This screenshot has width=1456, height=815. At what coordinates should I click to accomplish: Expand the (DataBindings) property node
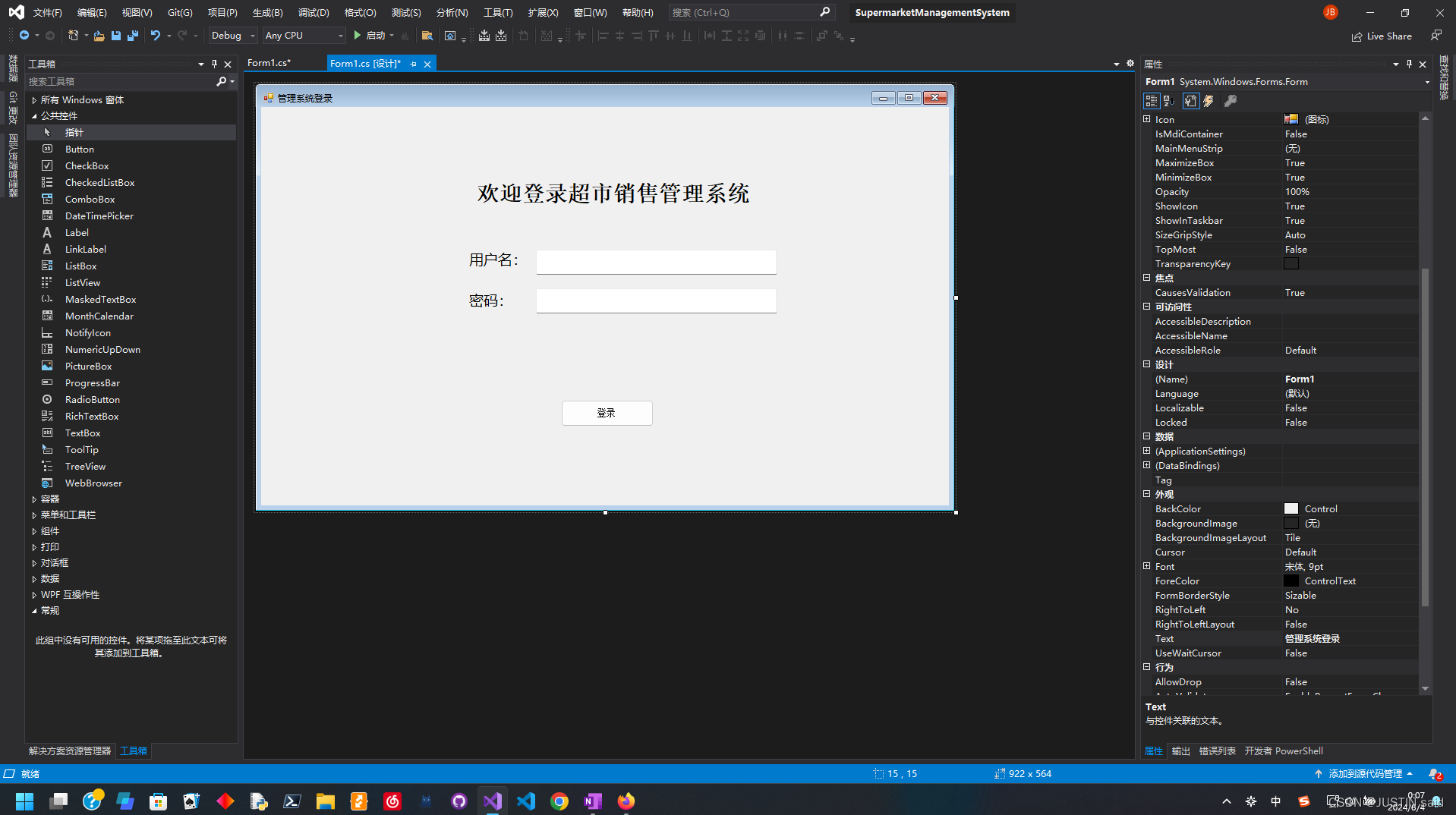[1147, 465]
